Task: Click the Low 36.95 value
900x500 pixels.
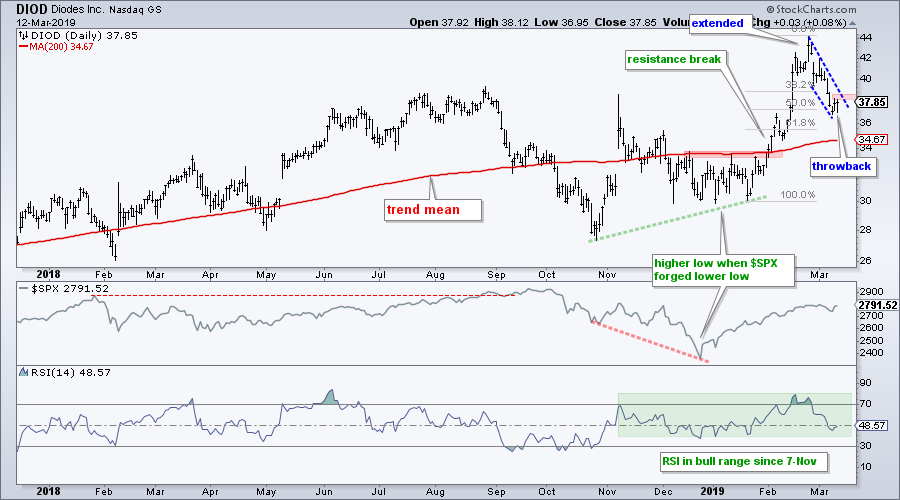Action: pyautogui.click(x=561, y=22)
